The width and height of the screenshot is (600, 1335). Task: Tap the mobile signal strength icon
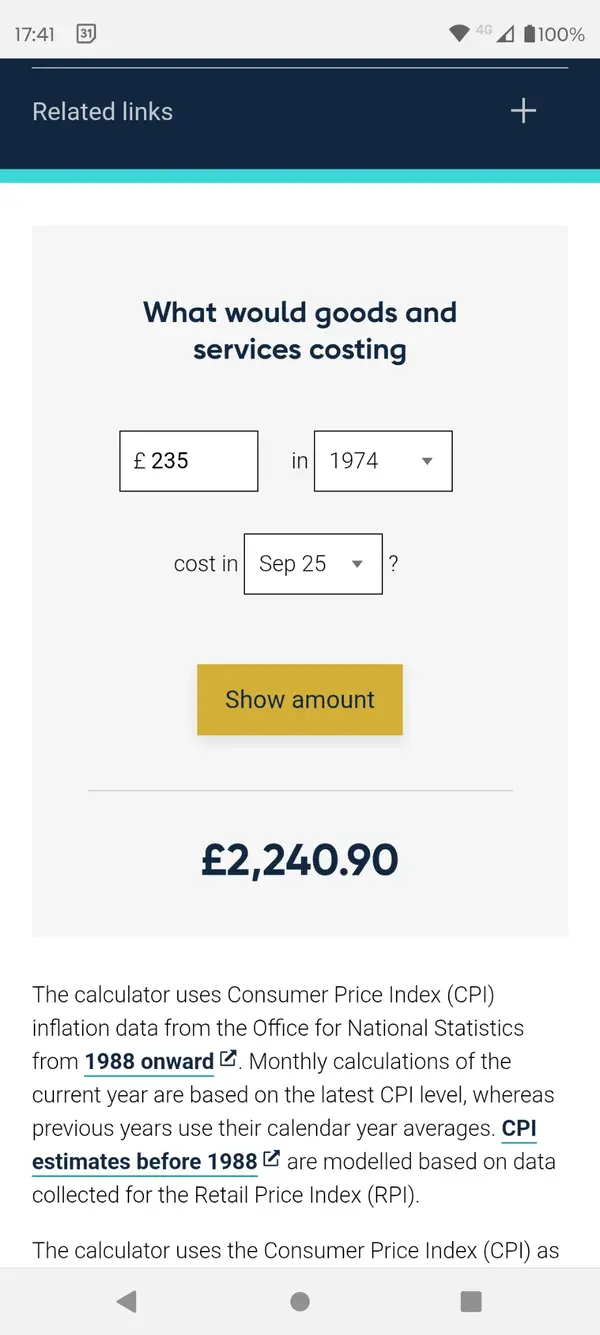click(505, 34)
